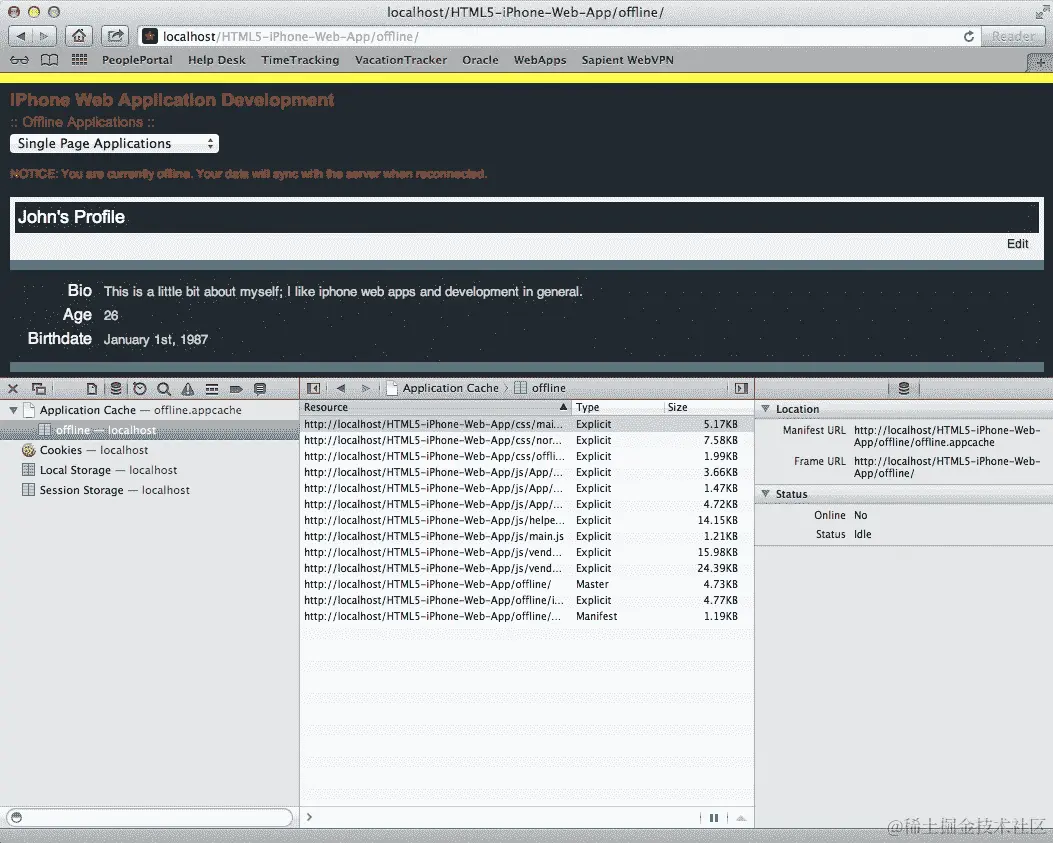Screen dimensions: 1053x843
Task: Click the Manifest URL value offline.appcache
Action: point(947,436)
